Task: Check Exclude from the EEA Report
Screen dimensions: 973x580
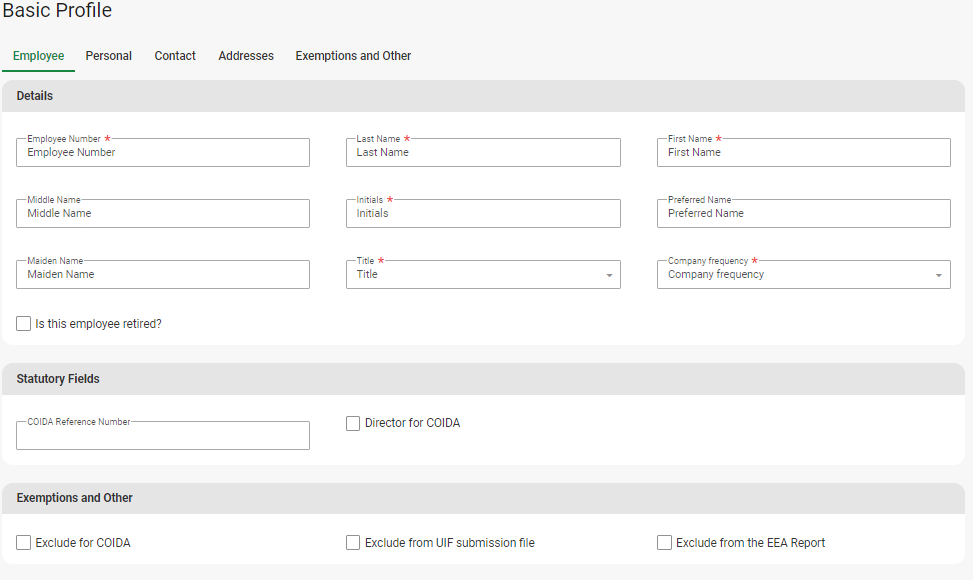Action: pyautogui.click(x=664, y=543)
